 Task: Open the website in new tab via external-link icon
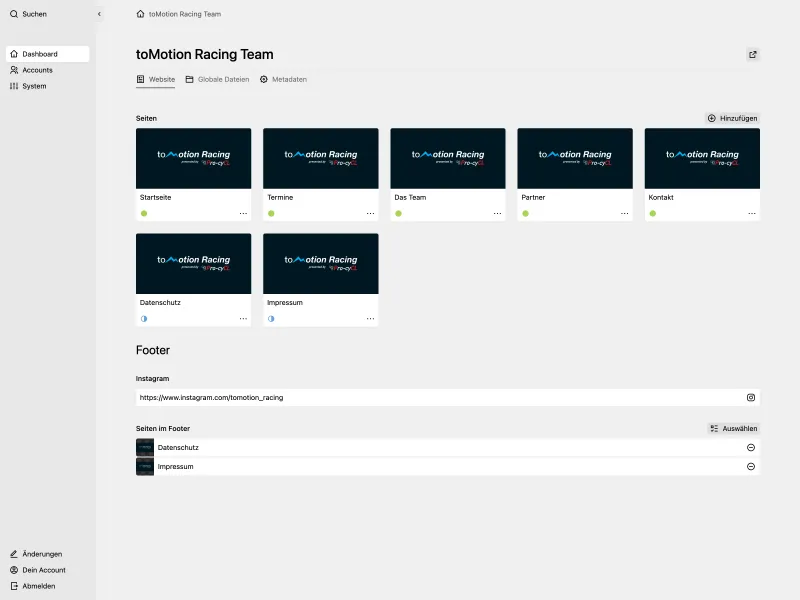752,54
